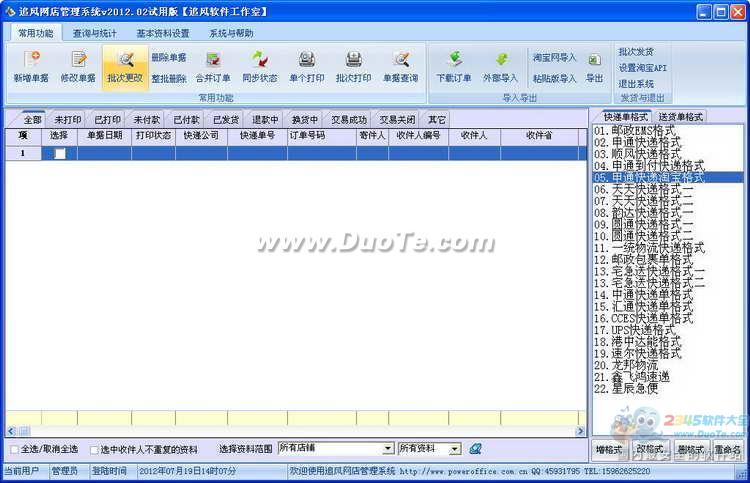The width and height of the screenshot is (750, 483).
Task: Open the 未打印 orders filter tab
Action: [67, 119]
